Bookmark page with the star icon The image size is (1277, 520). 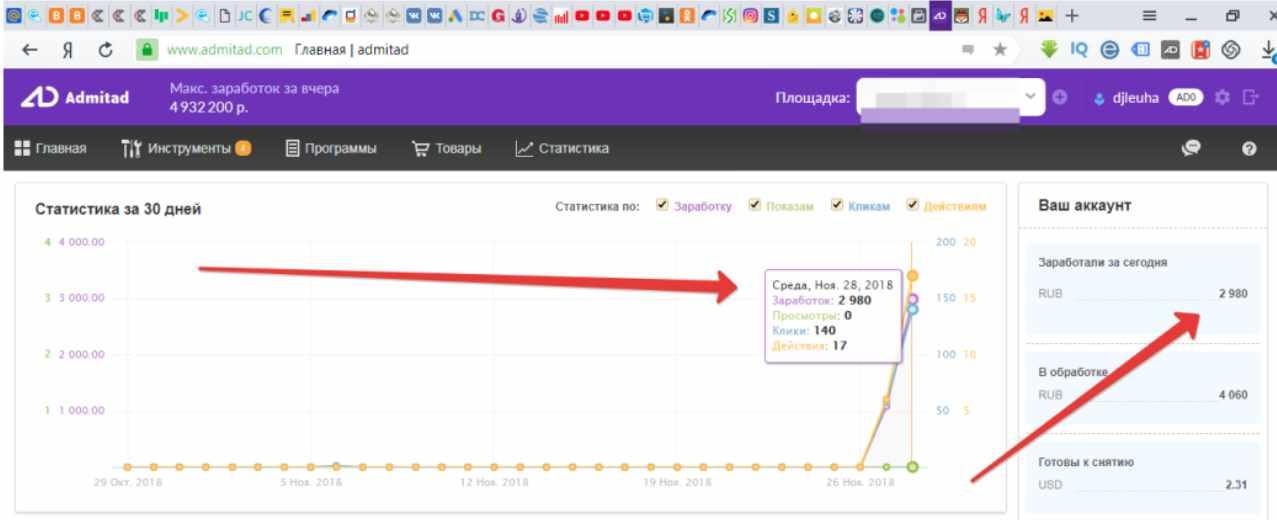(999, 49)
